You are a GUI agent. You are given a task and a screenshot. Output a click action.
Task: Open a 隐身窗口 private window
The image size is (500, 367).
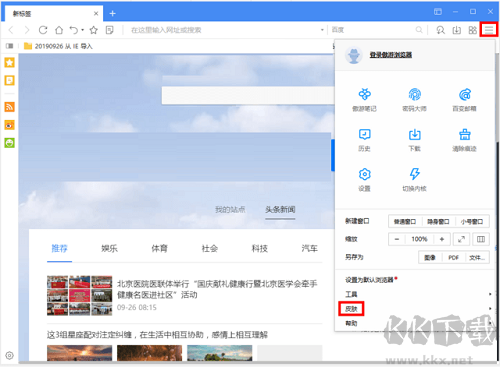(x=438, y=222)
